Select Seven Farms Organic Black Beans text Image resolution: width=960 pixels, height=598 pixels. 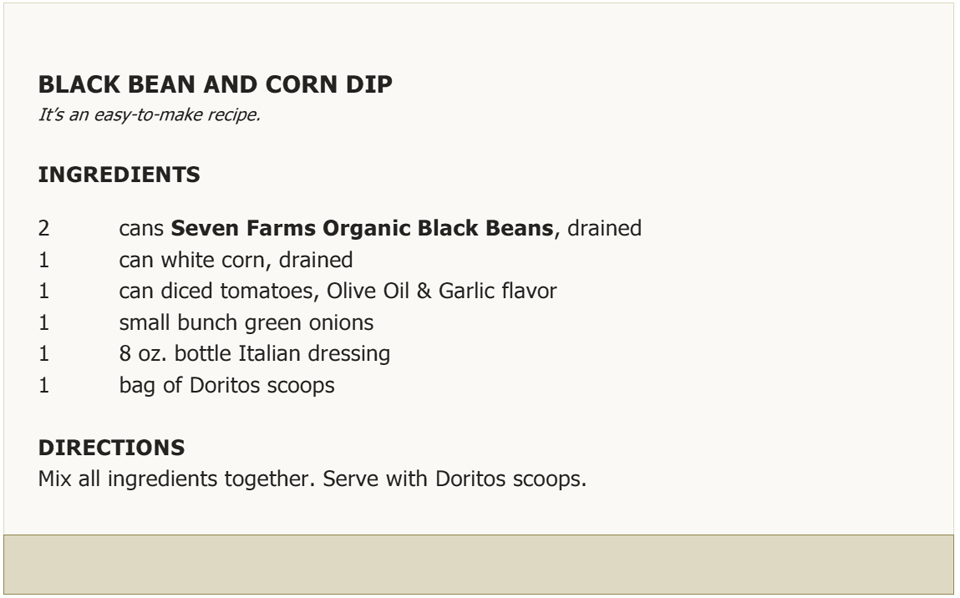(x=362, y=228)
